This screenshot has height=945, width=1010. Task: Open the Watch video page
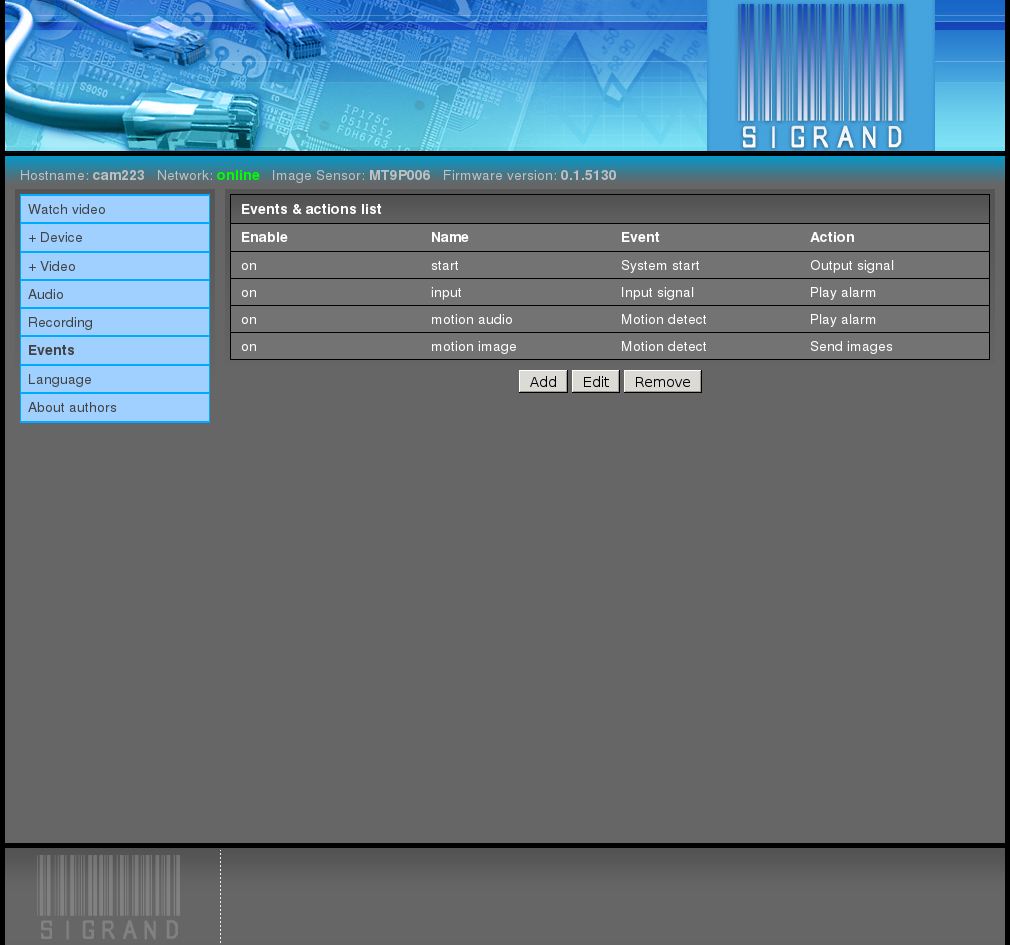point(115,209)
